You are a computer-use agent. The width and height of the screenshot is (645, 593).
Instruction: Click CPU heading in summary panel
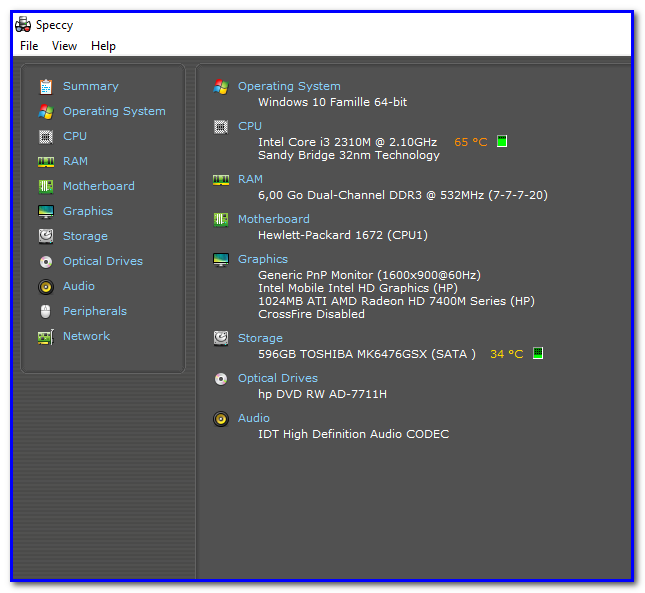point(250,126)
